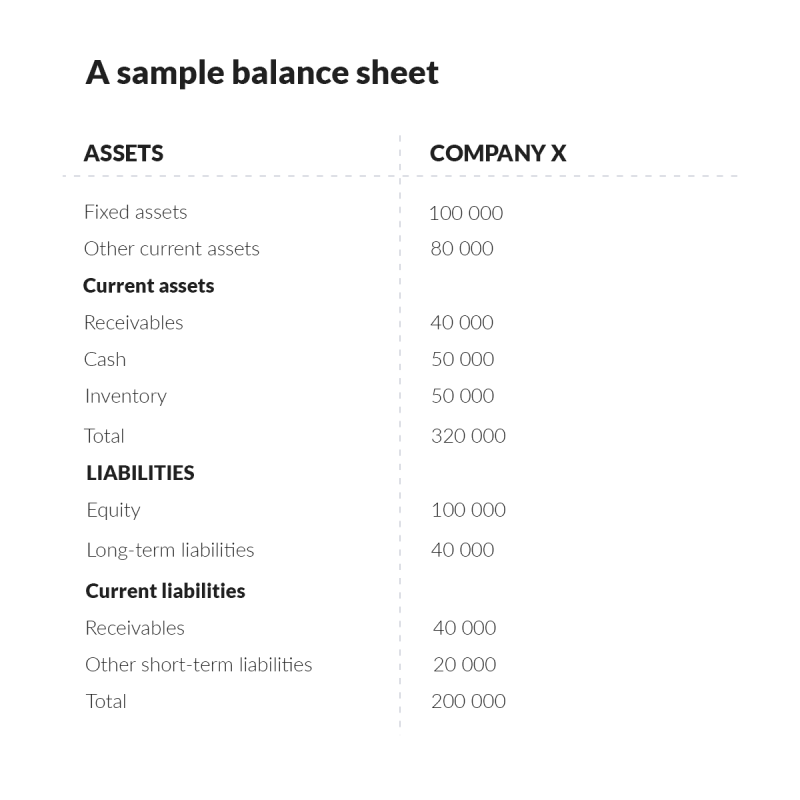Select the Fixed assets row label

[x=135, y=212]
